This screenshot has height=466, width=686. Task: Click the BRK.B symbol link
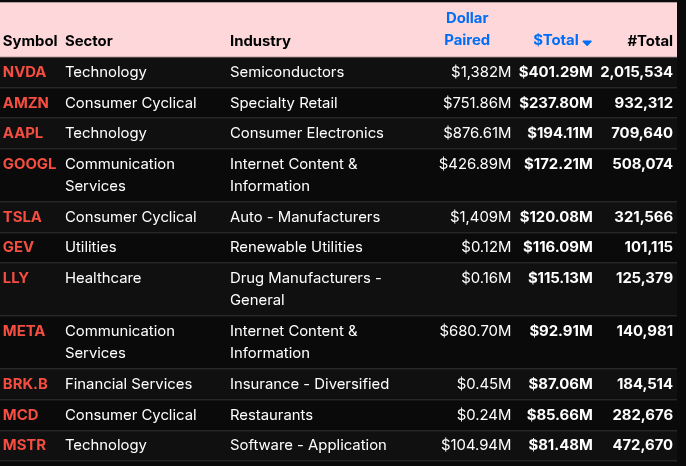pos(27,384)
